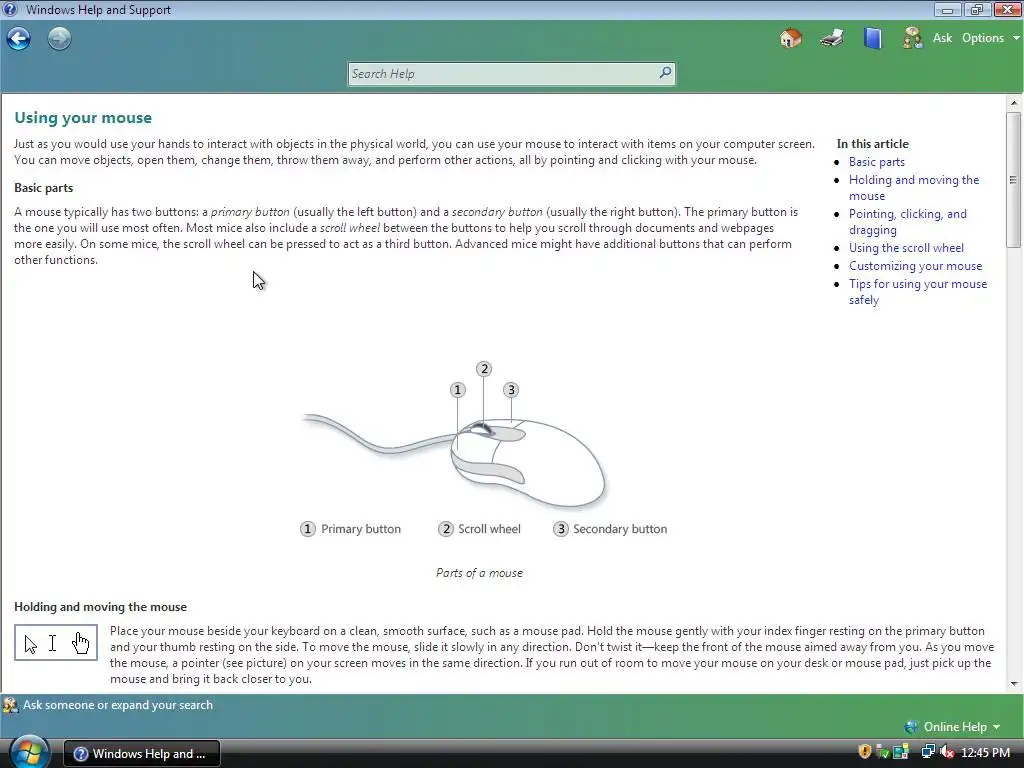Click the pointer shapes picture thumbnail
The image size is (1024, 768).
click(56, 643)
